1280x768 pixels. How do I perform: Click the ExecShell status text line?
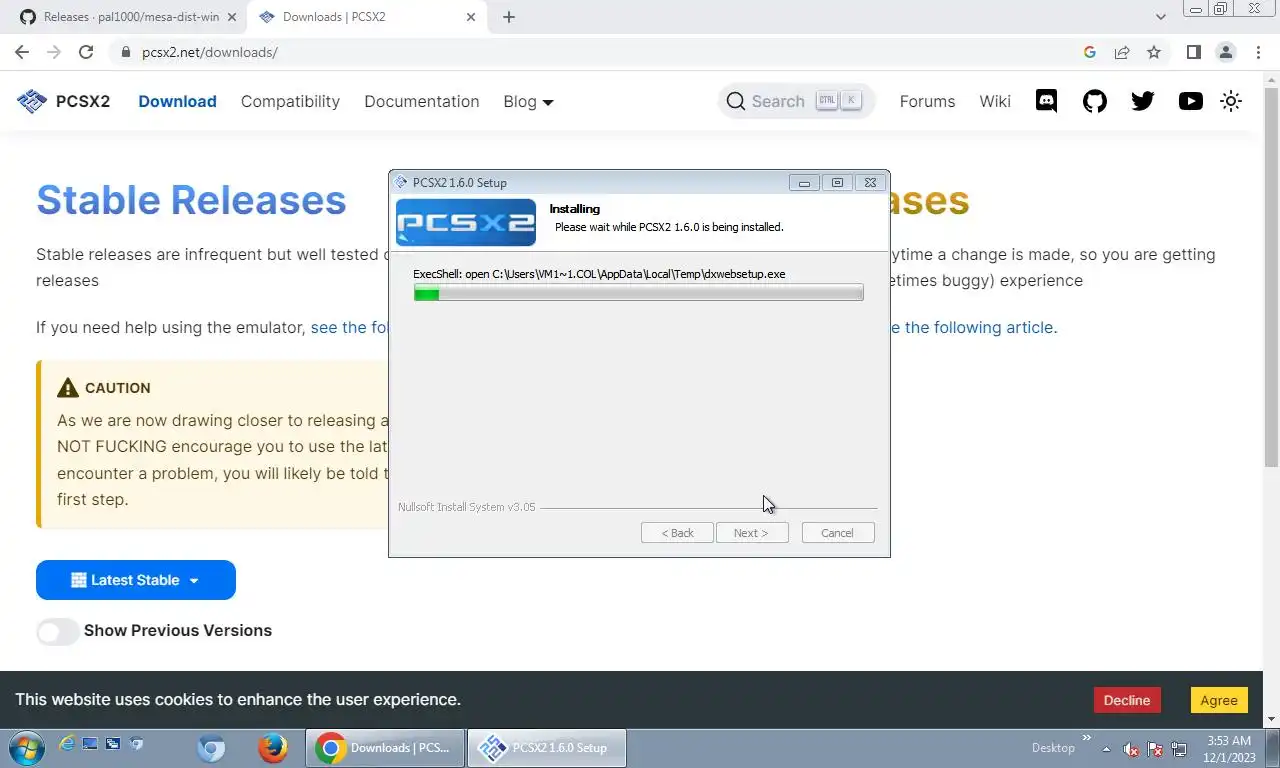tap(599, 274)
